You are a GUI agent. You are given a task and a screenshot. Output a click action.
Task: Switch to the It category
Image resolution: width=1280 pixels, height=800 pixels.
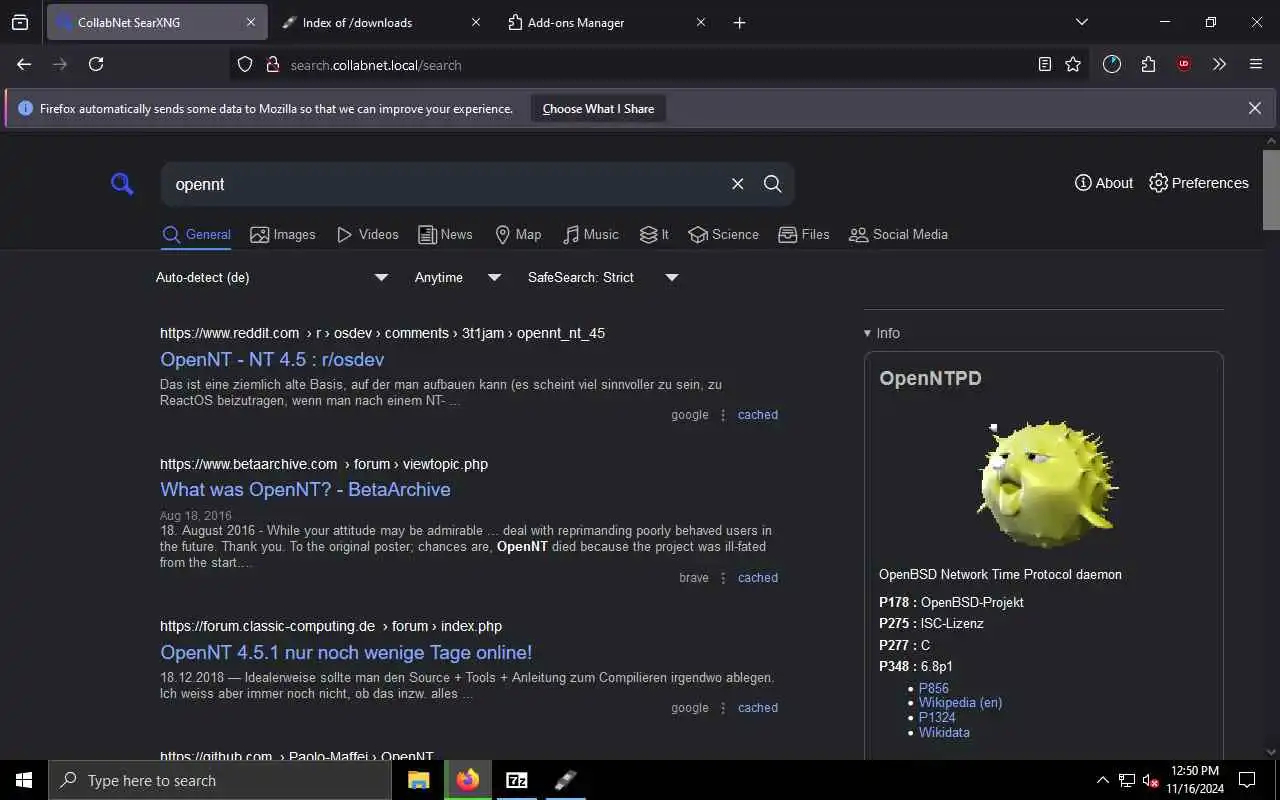pos(654,235)
